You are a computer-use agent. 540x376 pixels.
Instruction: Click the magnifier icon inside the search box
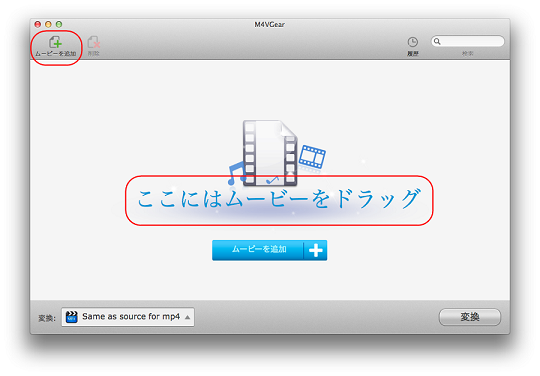pos(437,42)
